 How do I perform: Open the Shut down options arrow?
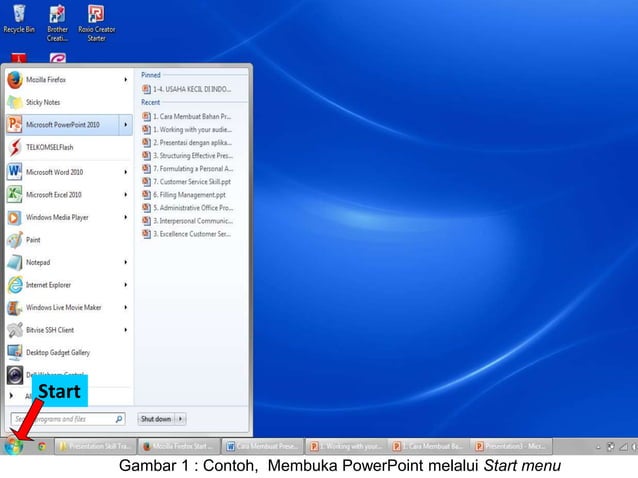(181, 420)
